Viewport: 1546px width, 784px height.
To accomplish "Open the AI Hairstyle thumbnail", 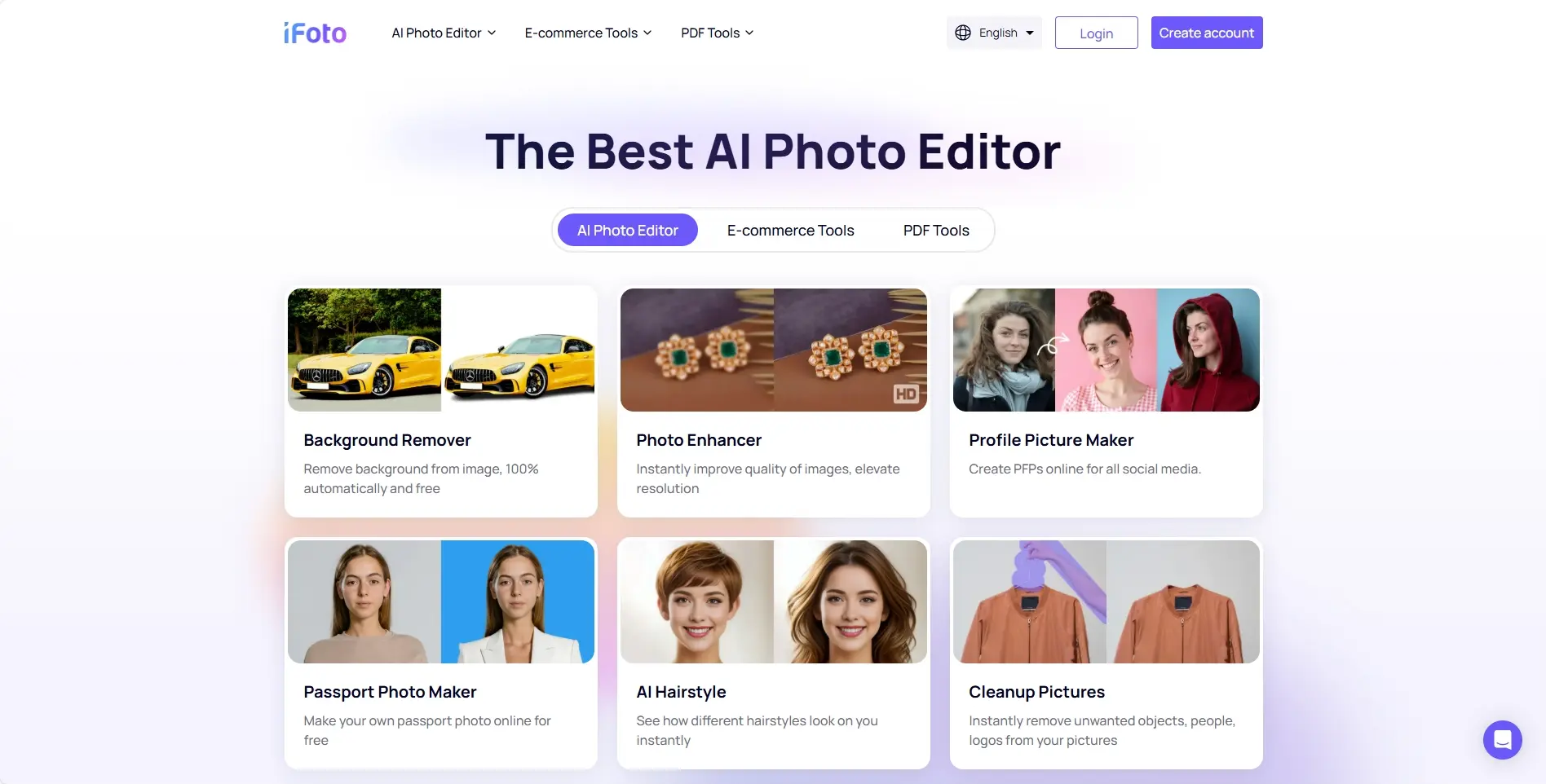I will click(774, 601).
